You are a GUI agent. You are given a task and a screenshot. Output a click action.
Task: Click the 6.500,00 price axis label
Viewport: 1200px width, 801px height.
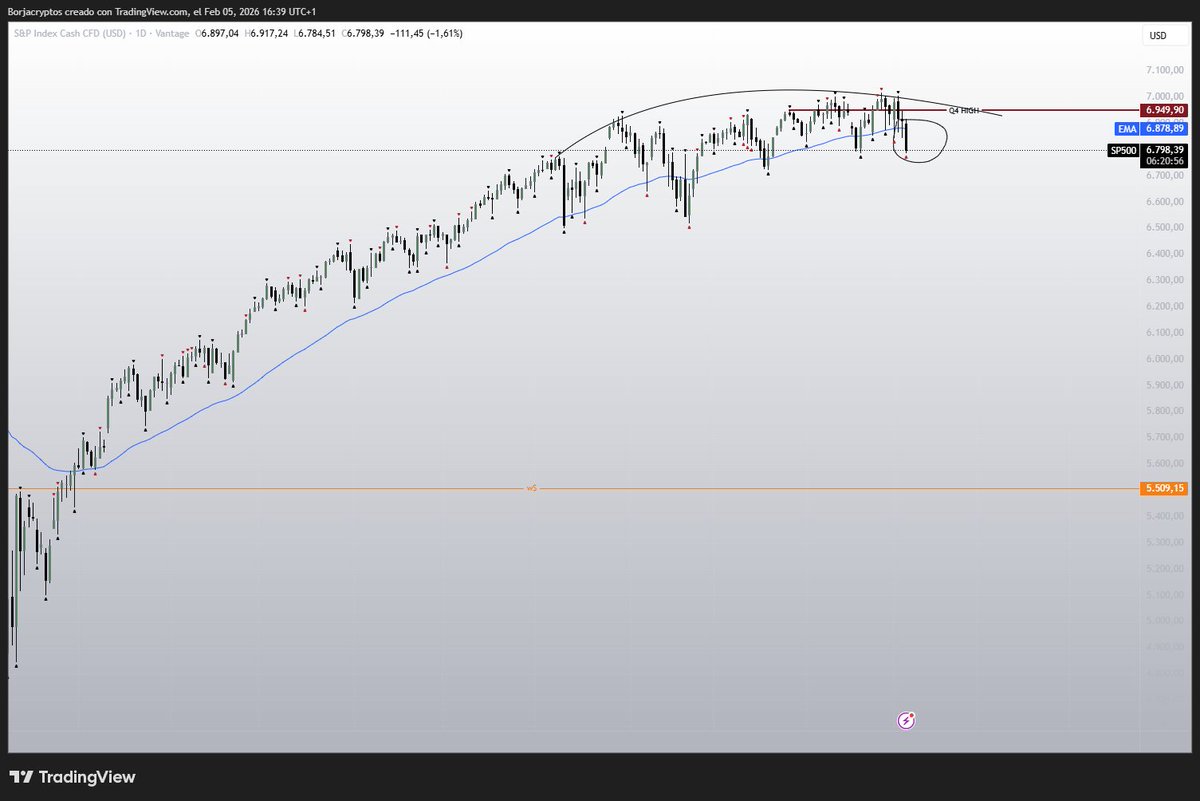pyautogui.click(x=1164, y=228)
